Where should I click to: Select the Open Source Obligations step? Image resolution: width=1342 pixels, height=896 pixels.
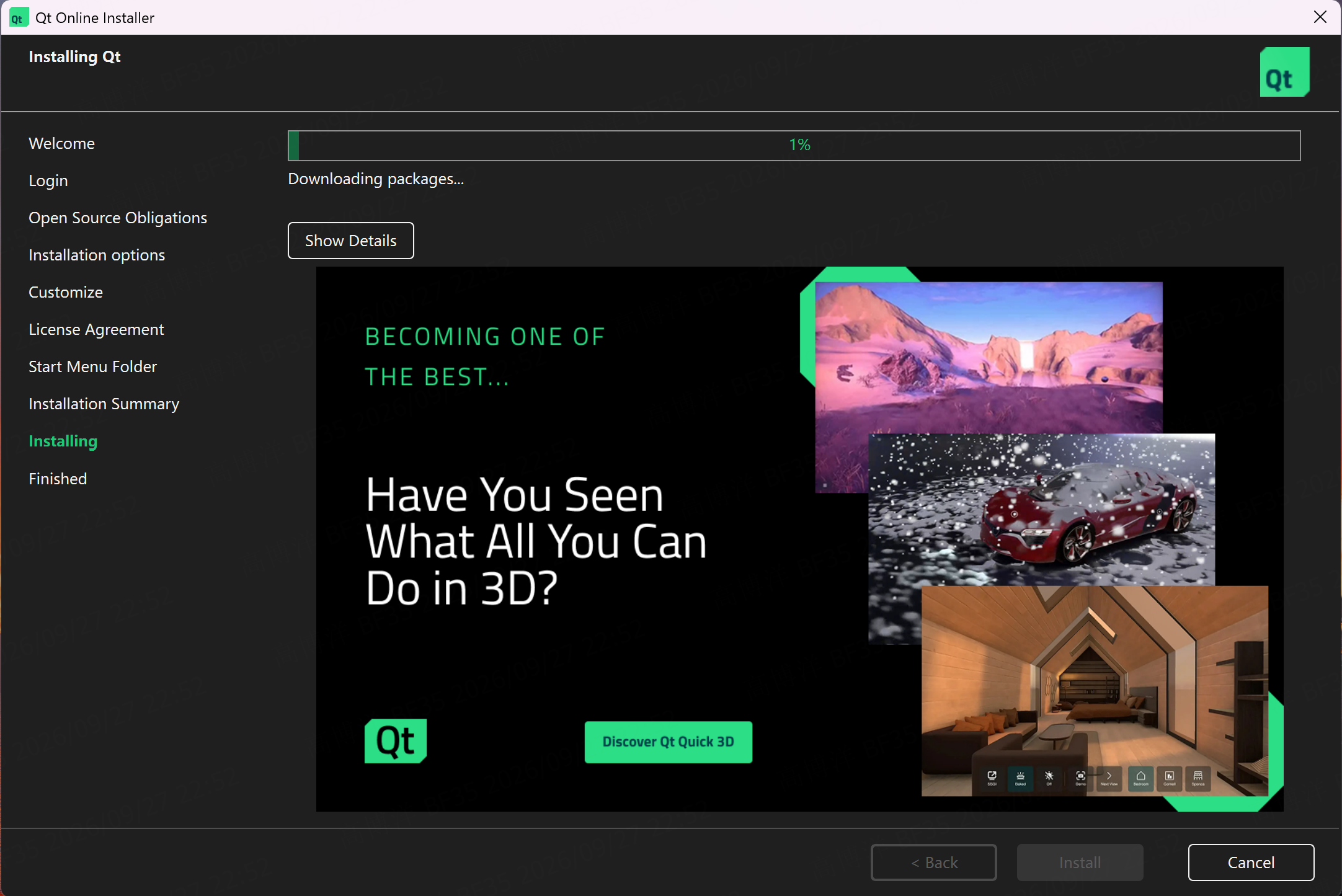click(x=118, y=218)
